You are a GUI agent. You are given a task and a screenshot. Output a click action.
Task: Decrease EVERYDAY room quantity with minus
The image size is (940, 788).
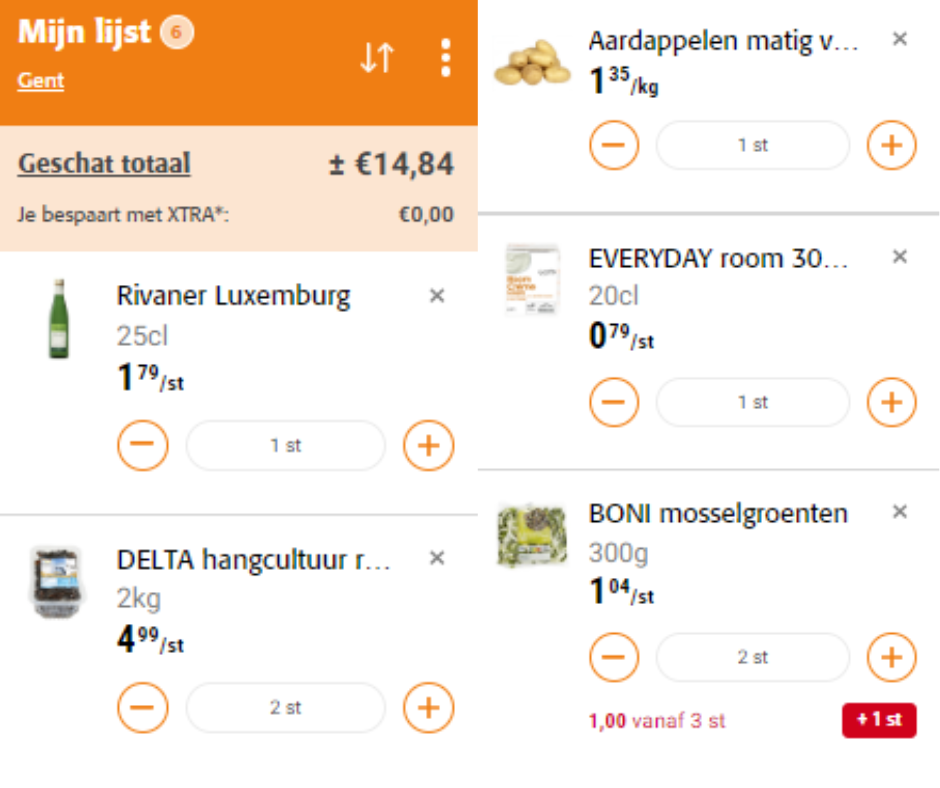[614, 402]
